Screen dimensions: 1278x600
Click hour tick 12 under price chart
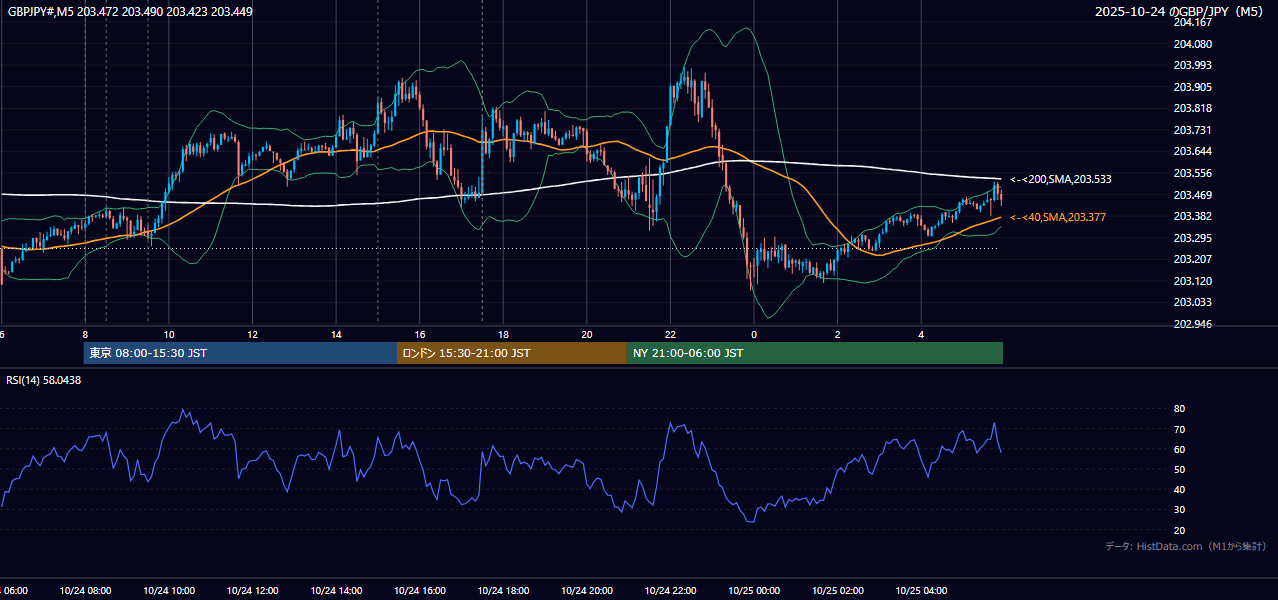[252, 335]
